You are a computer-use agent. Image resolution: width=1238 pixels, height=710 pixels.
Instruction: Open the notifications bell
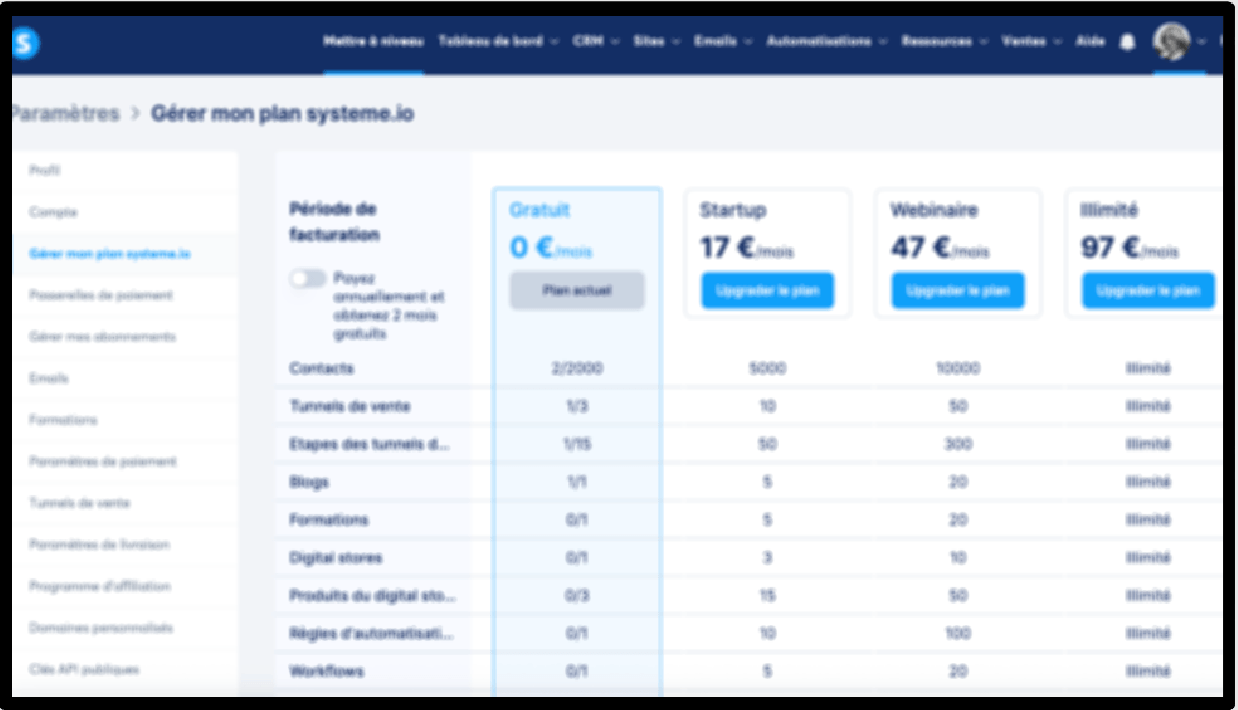click(x=1128, y=42)
